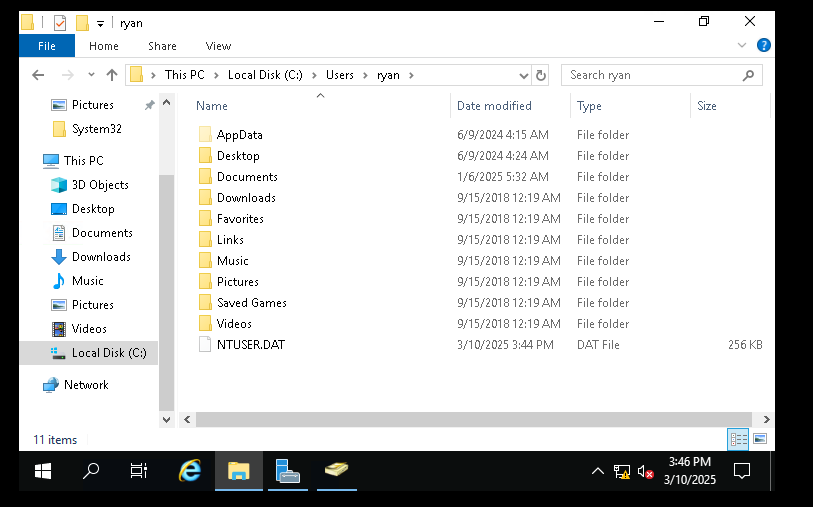The image size is (813, 507).
Task: Select the 3D Objects sidebar icon
Action: point(58,185)
